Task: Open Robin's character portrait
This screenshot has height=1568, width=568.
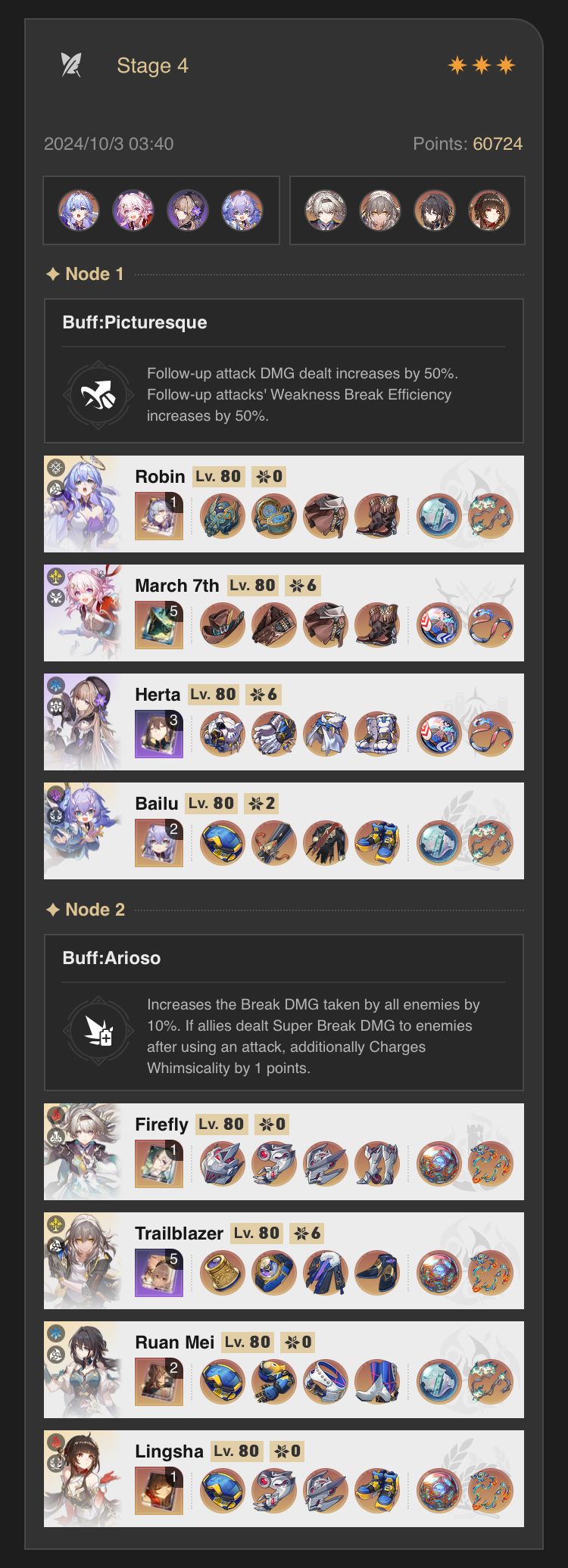Action: 83,504
